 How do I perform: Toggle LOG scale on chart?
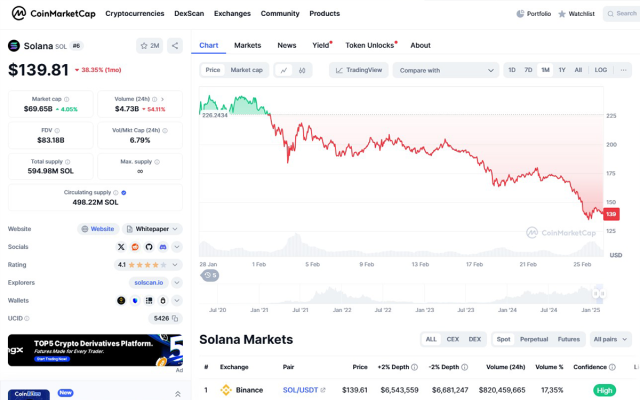point(600,70)
